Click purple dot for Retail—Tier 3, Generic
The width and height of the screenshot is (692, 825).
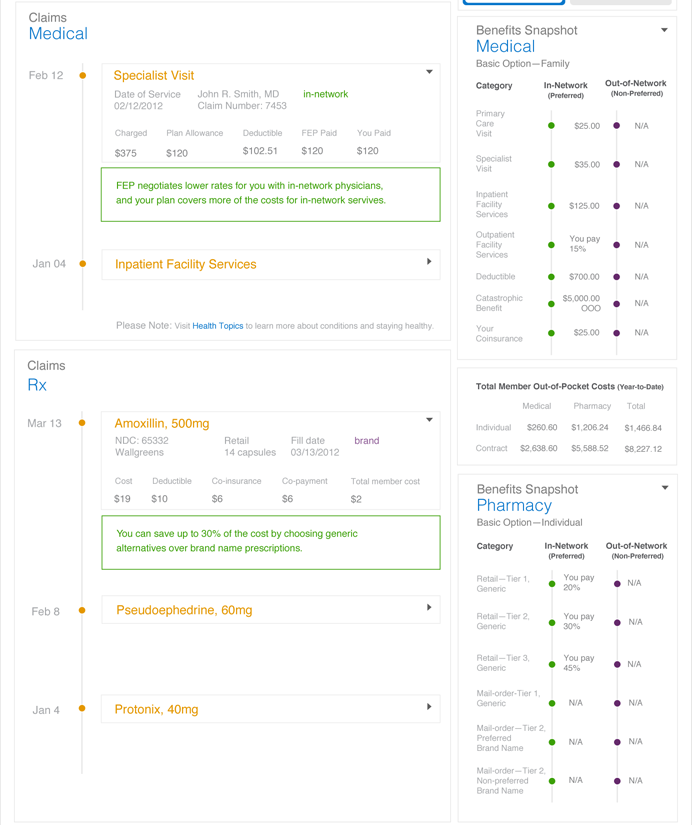(617, 664)
